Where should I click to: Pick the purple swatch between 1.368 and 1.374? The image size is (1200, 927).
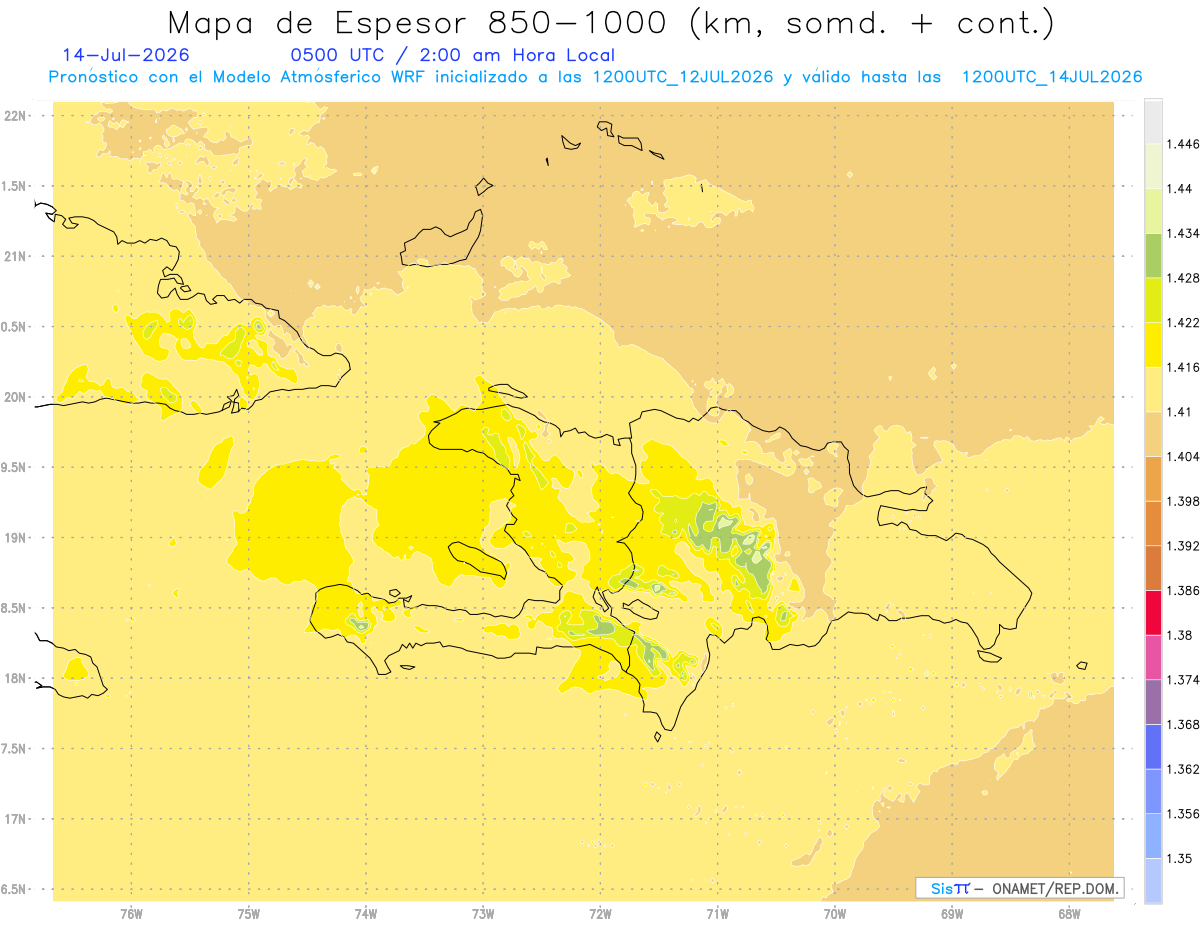tap(1153, 702)
